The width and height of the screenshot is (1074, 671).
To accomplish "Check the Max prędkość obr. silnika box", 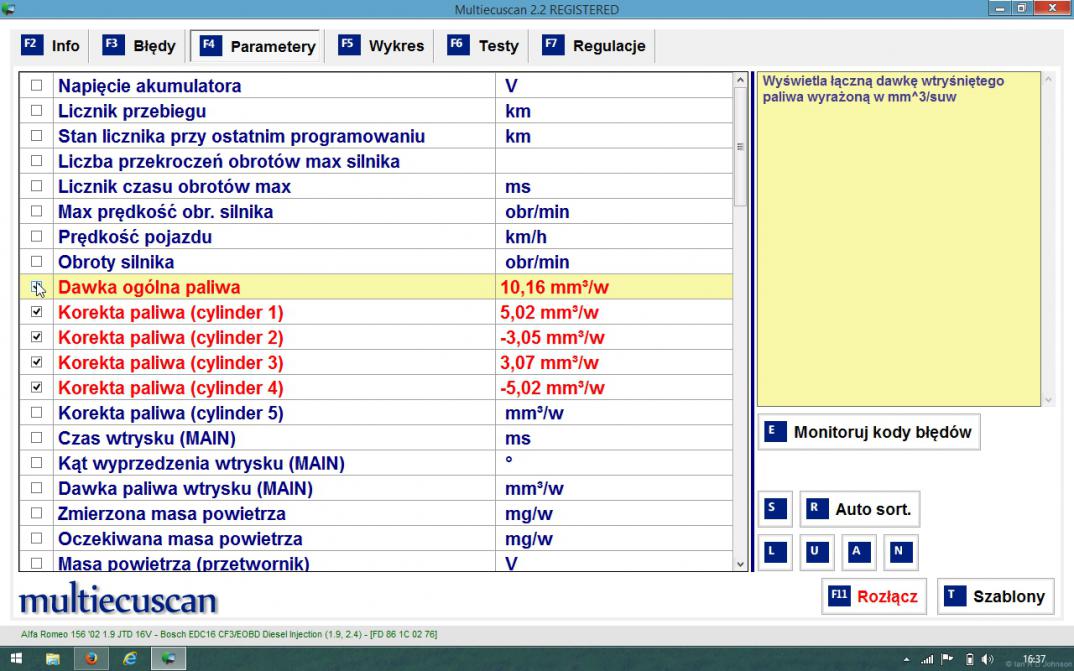I will pyautogui.click(x=36, y=211).
